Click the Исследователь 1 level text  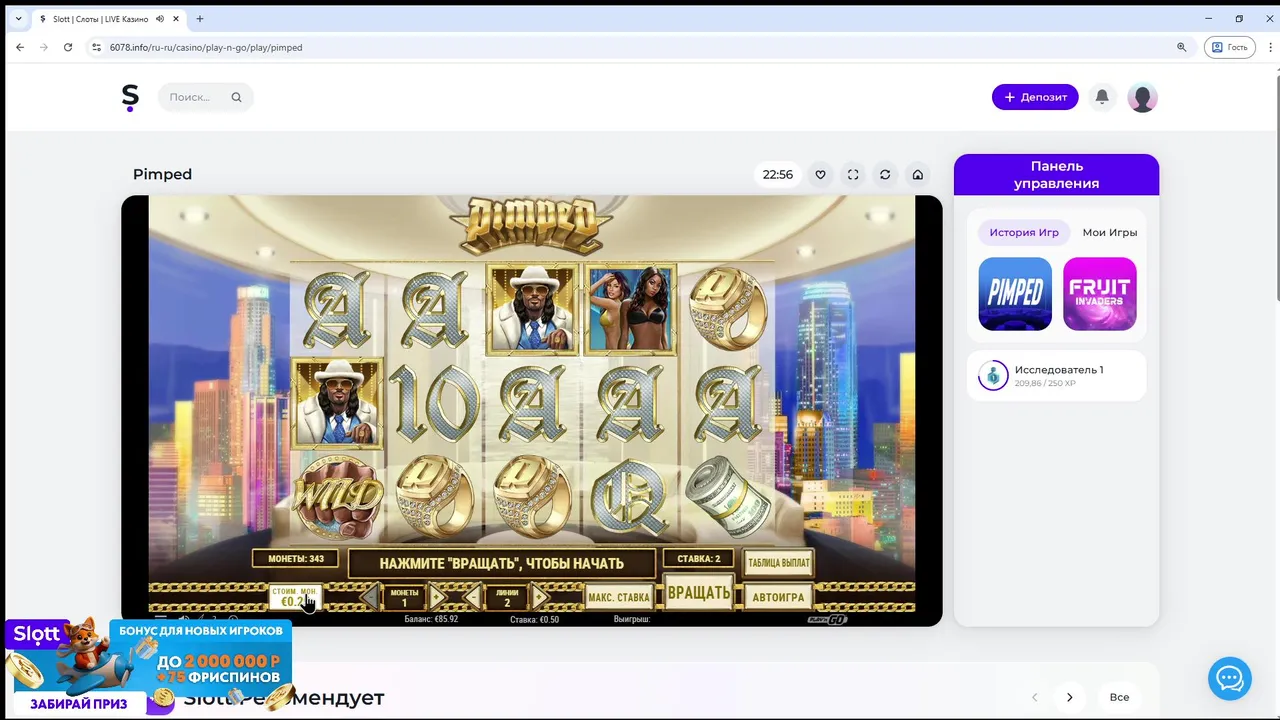coord(1059,369)
